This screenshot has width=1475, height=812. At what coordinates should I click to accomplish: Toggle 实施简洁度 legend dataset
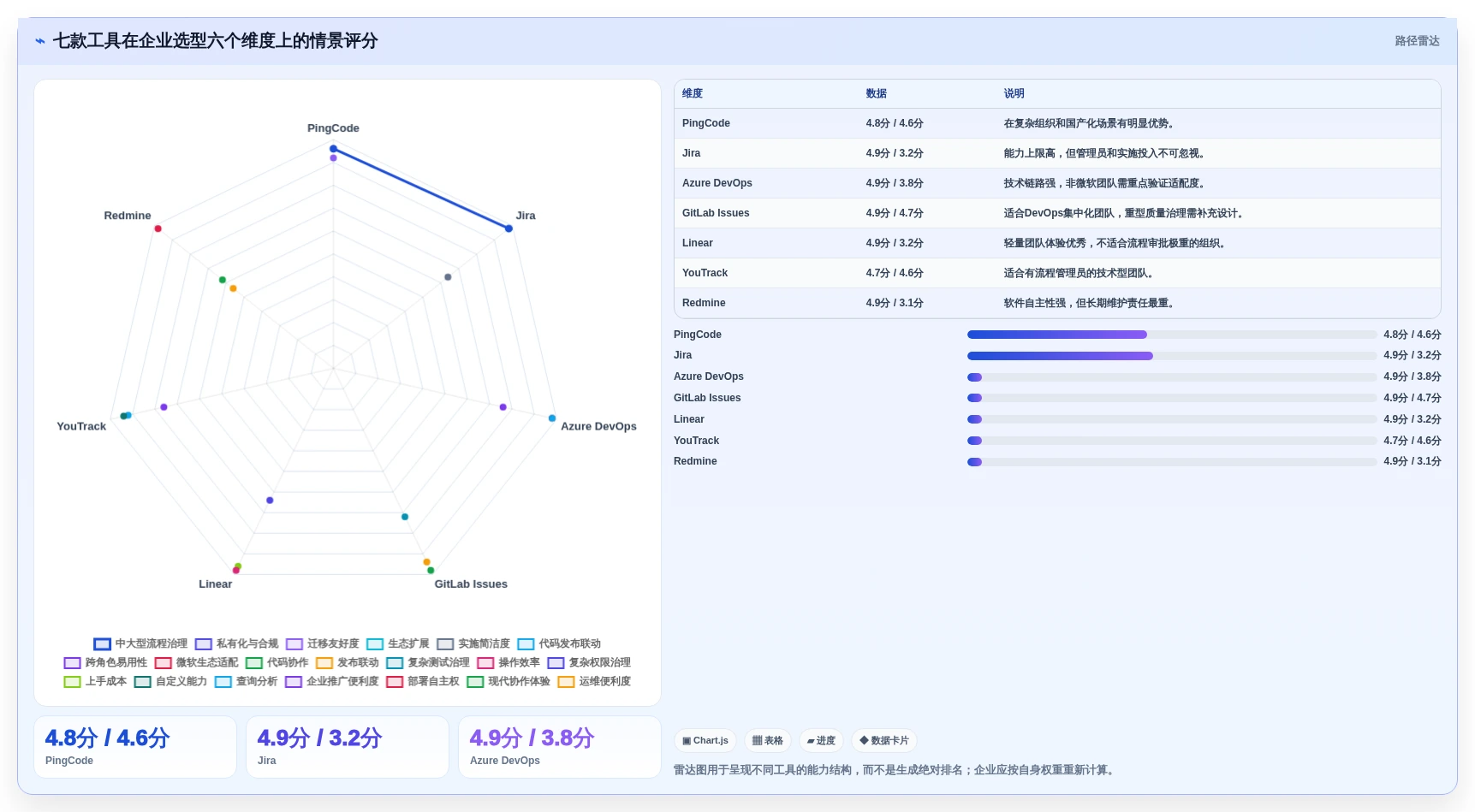(473, 643)
